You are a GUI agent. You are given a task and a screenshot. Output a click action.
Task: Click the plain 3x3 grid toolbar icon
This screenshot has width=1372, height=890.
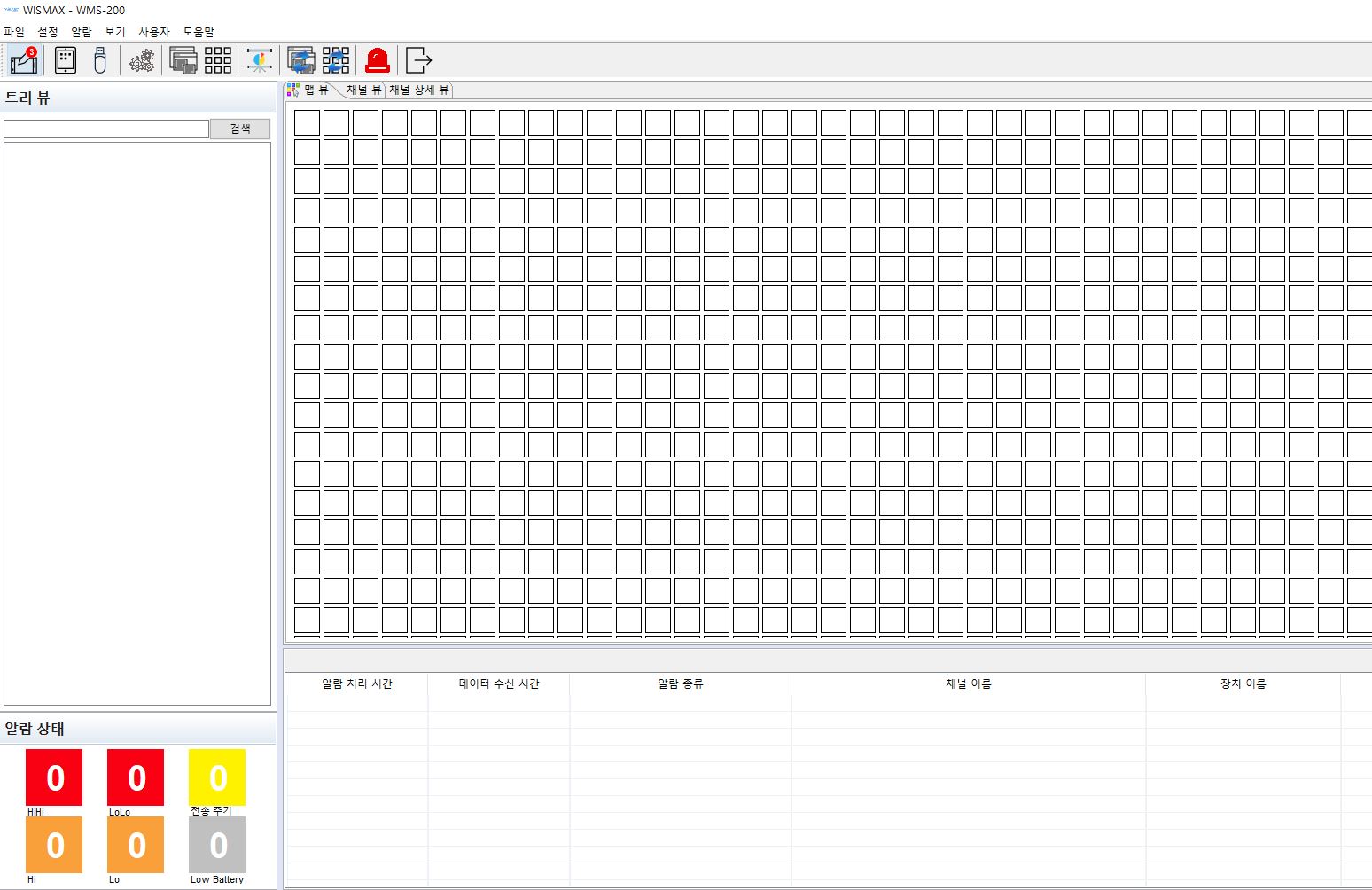218,60
